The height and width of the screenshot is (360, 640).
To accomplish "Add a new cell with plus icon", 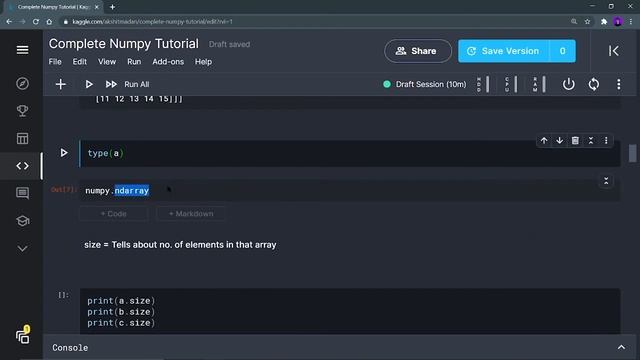I will pos(60,84).
